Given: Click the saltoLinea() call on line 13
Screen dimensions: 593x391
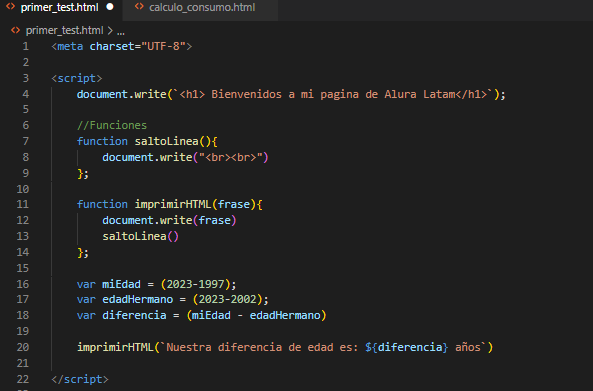Looking at the screenshot, I should pyautogui.click(x=140, y=236).
